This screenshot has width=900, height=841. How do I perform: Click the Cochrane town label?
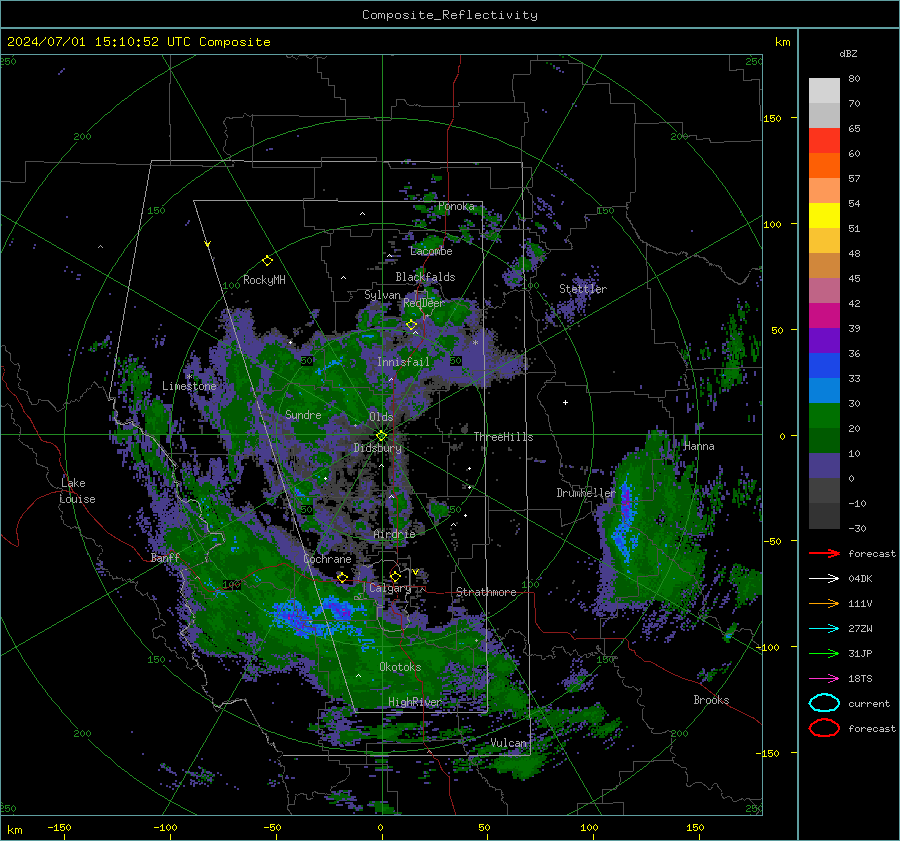pyautogui.click(x=327, y=559)
